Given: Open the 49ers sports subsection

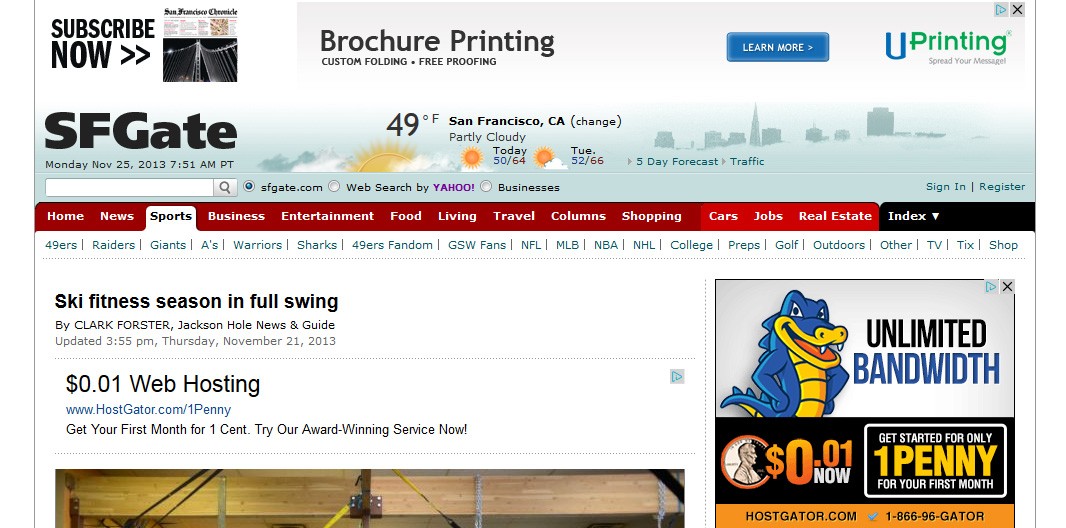Looking at the screenshot, I should click(x=61, y=245).
